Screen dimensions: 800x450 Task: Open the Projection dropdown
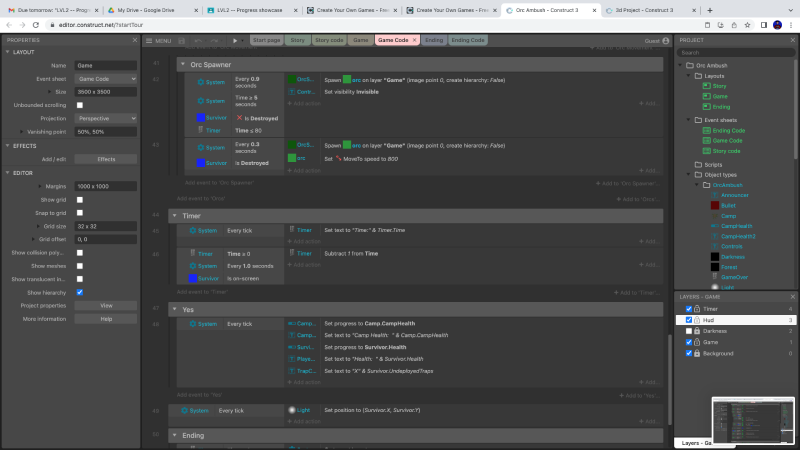(107, 117)
